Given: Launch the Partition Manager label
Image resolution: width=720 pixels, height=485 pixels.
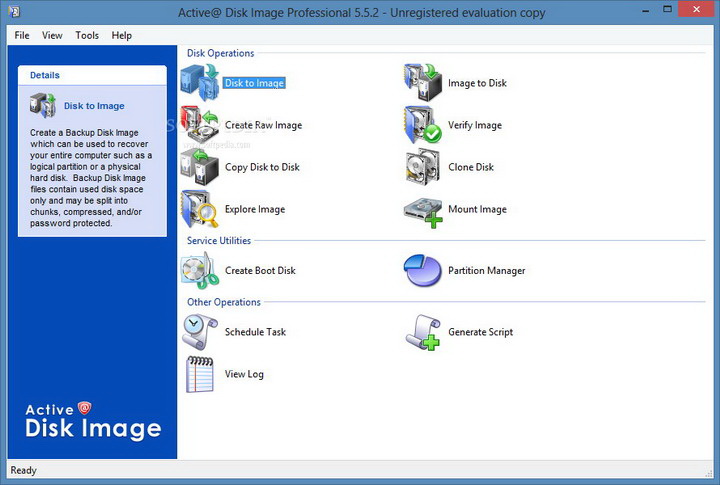Looking at the screenshot, I should (486, 271).
